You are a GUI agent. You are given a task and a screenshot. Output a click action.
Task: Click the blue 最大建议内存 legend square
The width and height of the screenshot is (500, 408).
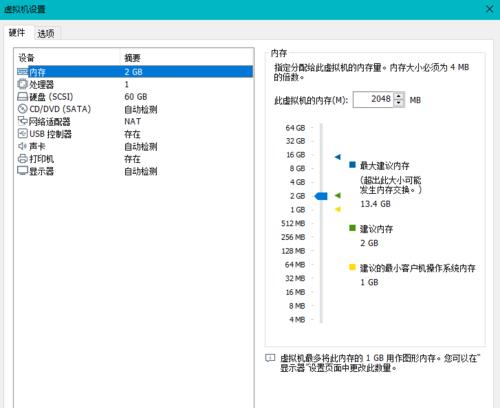click(x=352, y=165)
